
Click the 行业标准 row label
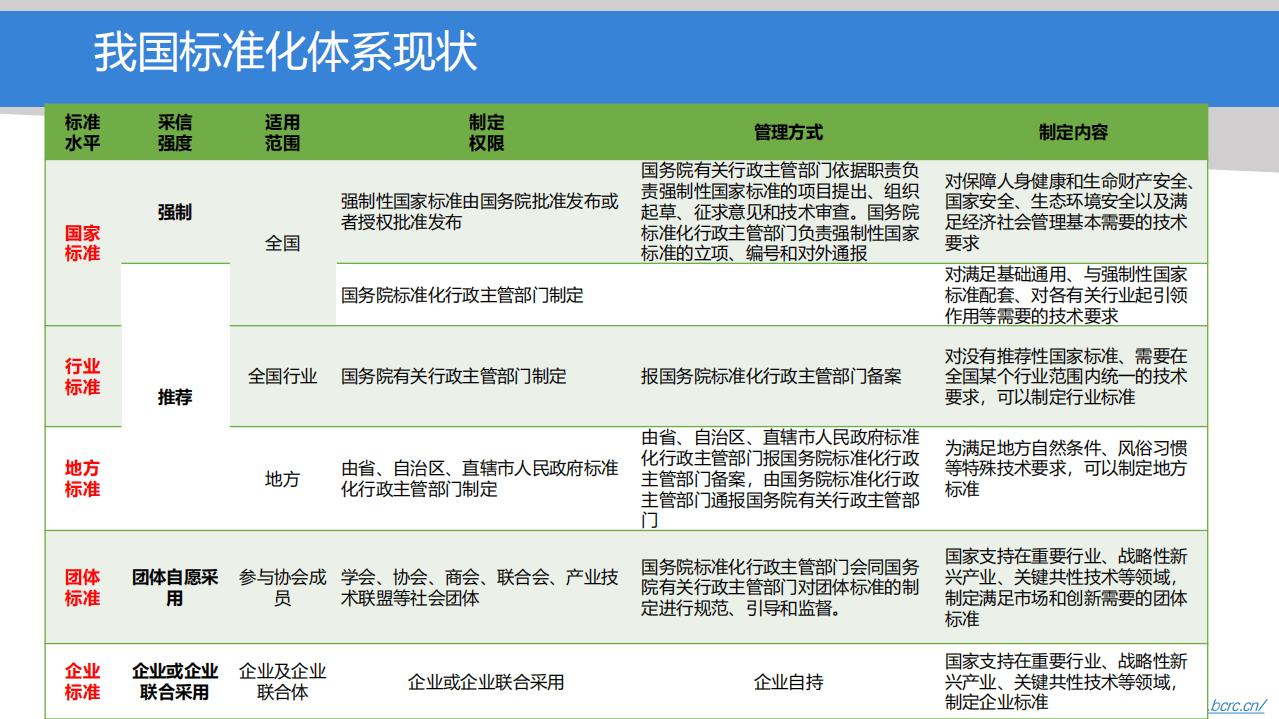tap(82, 375)
